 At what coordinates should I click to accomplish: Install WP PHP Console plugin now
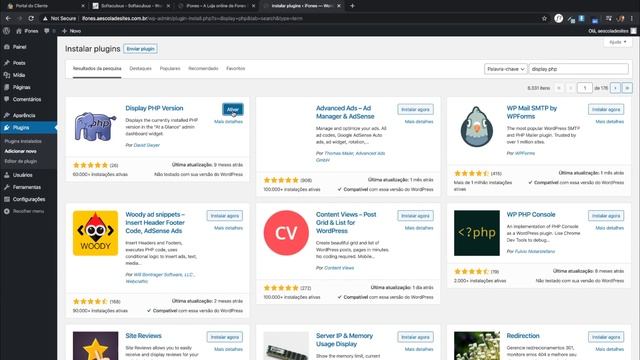click(606, 216)
